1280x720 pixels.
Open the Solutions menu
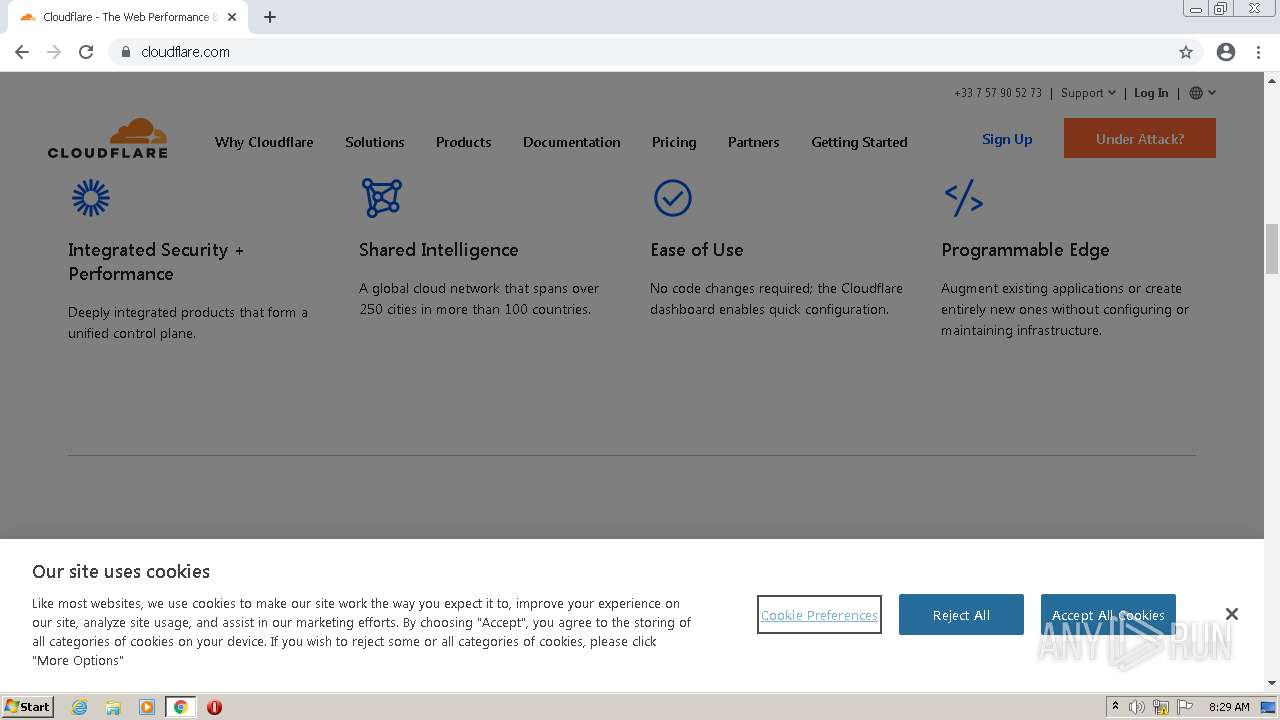(375, 142)
